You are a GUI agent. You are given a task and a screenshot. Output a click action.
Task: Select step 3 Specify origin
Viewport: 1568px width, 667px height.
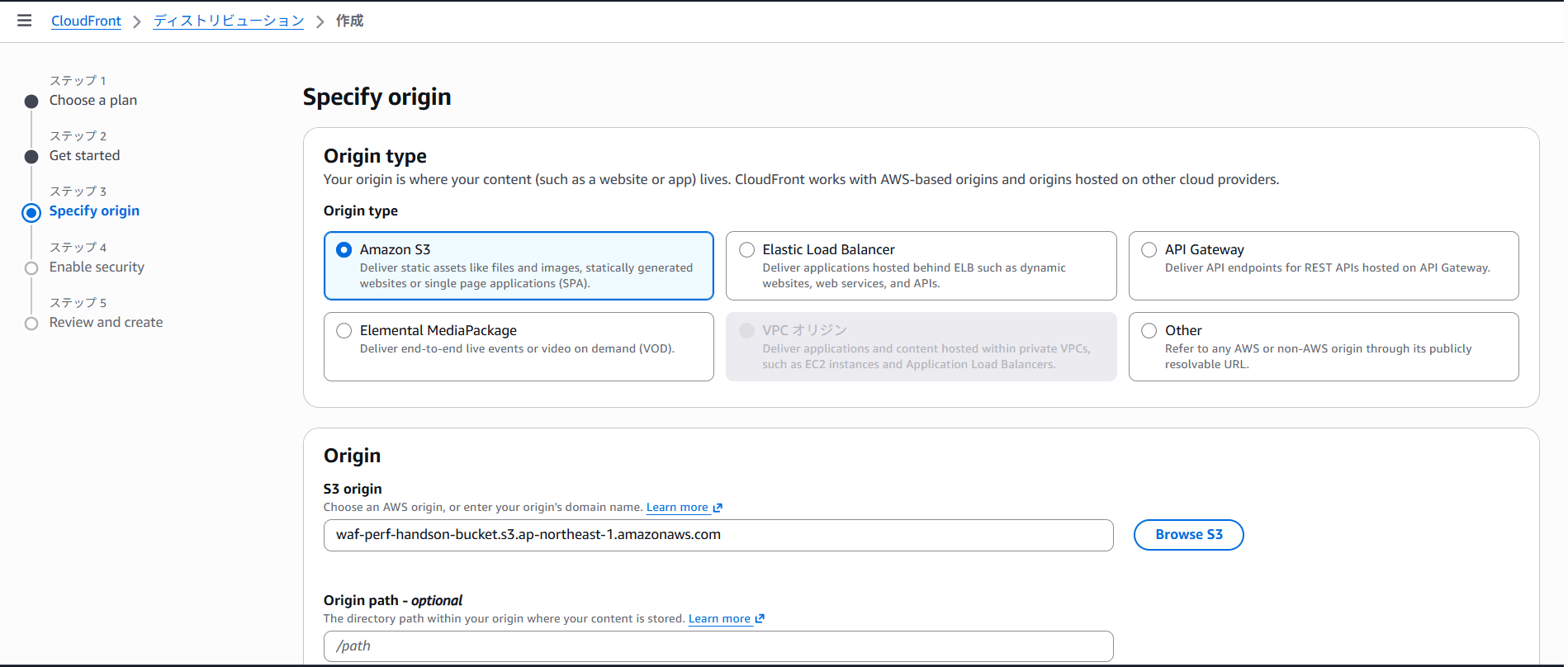pos(94,211)
